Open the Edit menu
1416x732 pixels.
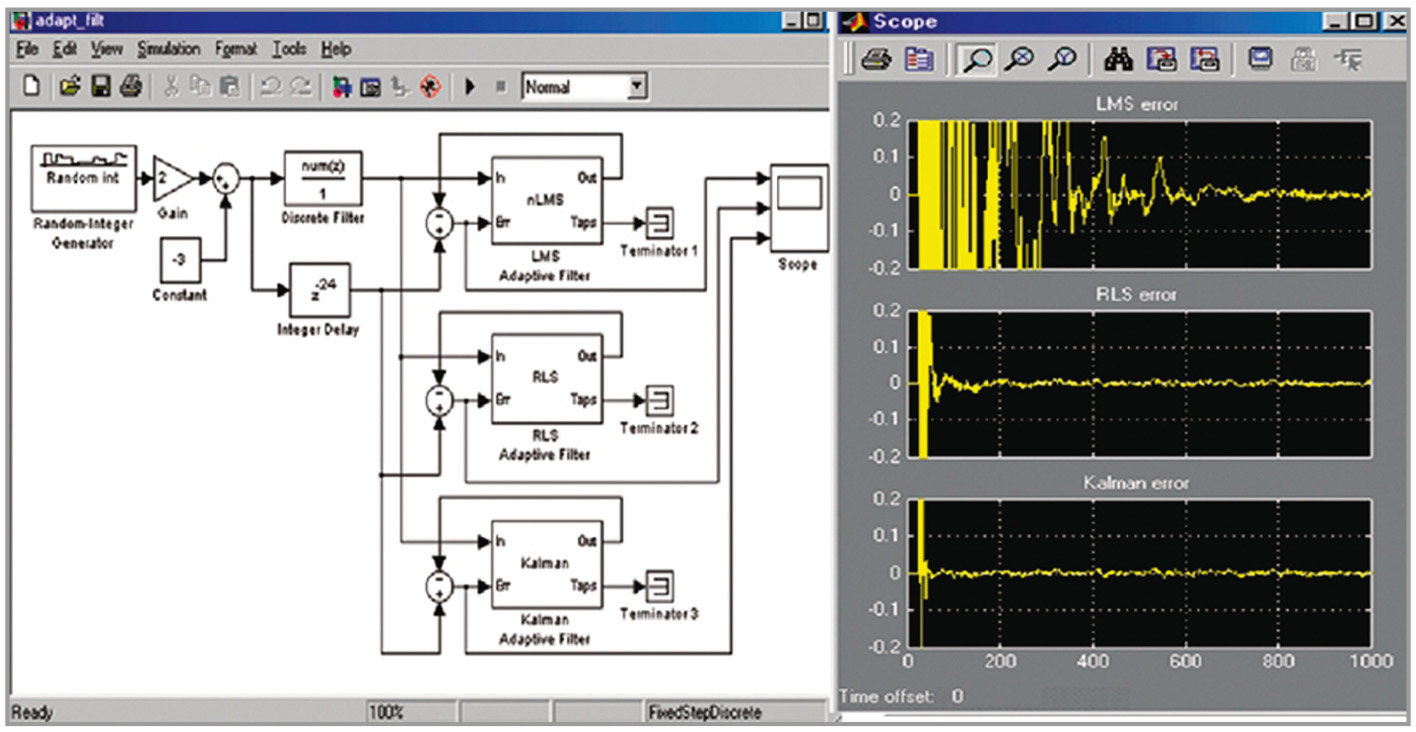click(65, 48)
